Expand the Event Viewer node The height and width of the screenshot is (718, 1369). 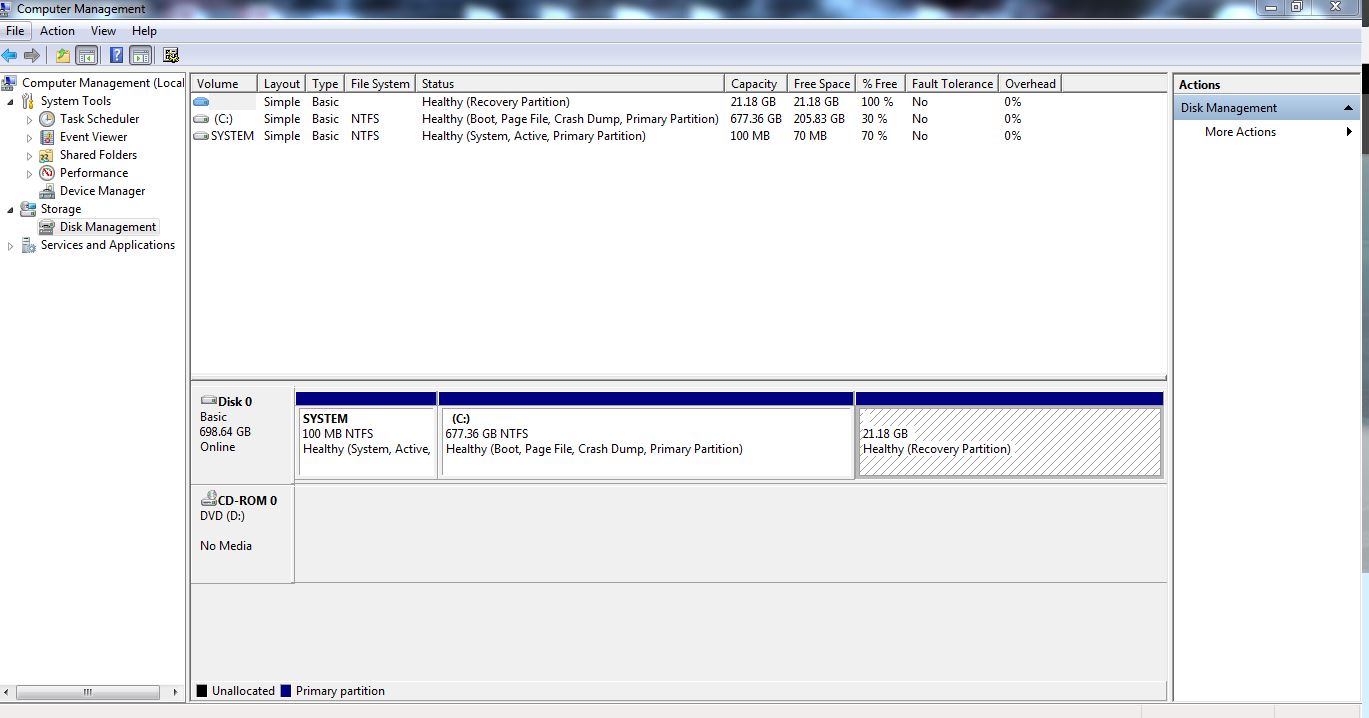[x=30, y=138]
